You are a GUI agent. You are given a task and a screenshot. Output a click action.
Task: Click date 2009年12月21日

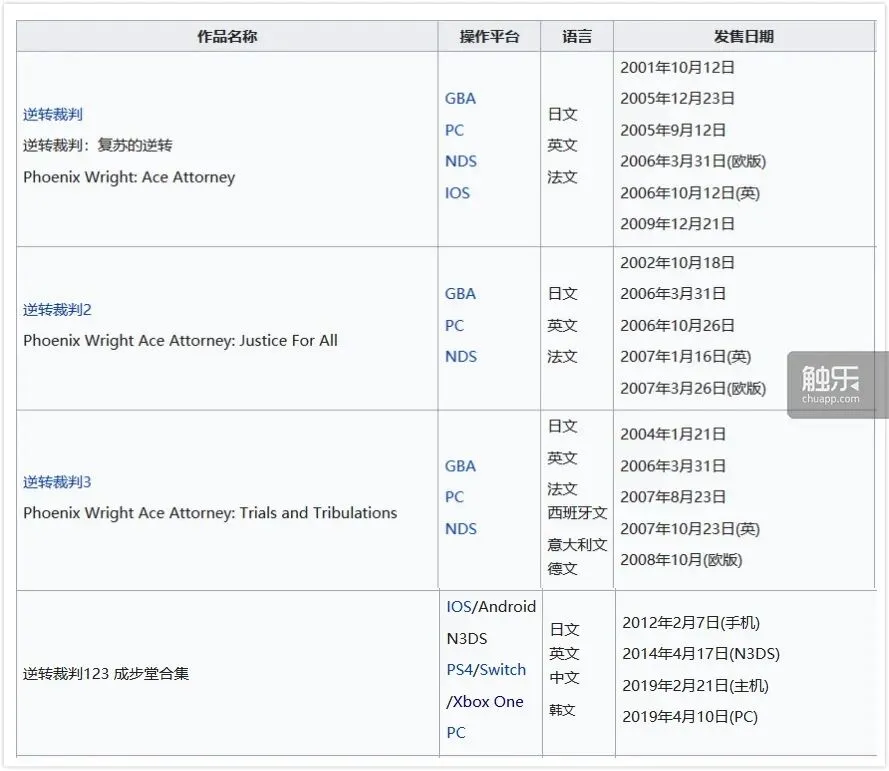678,224
